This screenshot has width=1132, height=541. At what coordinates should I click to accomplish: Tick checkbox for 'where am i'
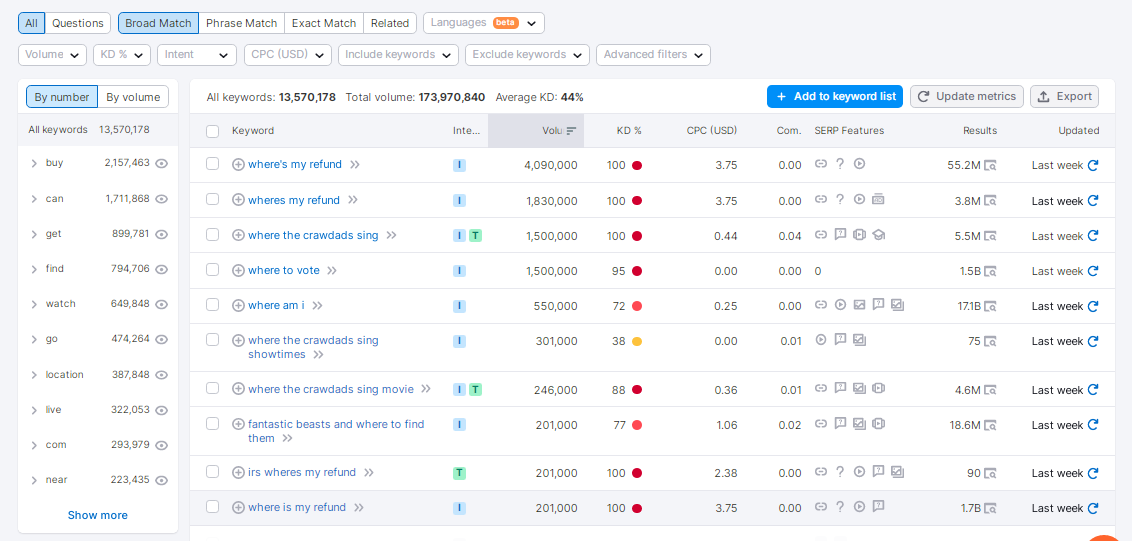pyautogui.click(x=212, y=305)
